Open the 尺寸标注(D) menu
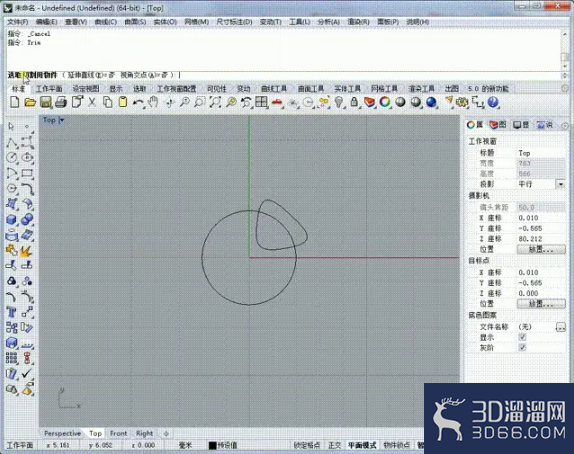The image size is (574, 454). [234, 22]
